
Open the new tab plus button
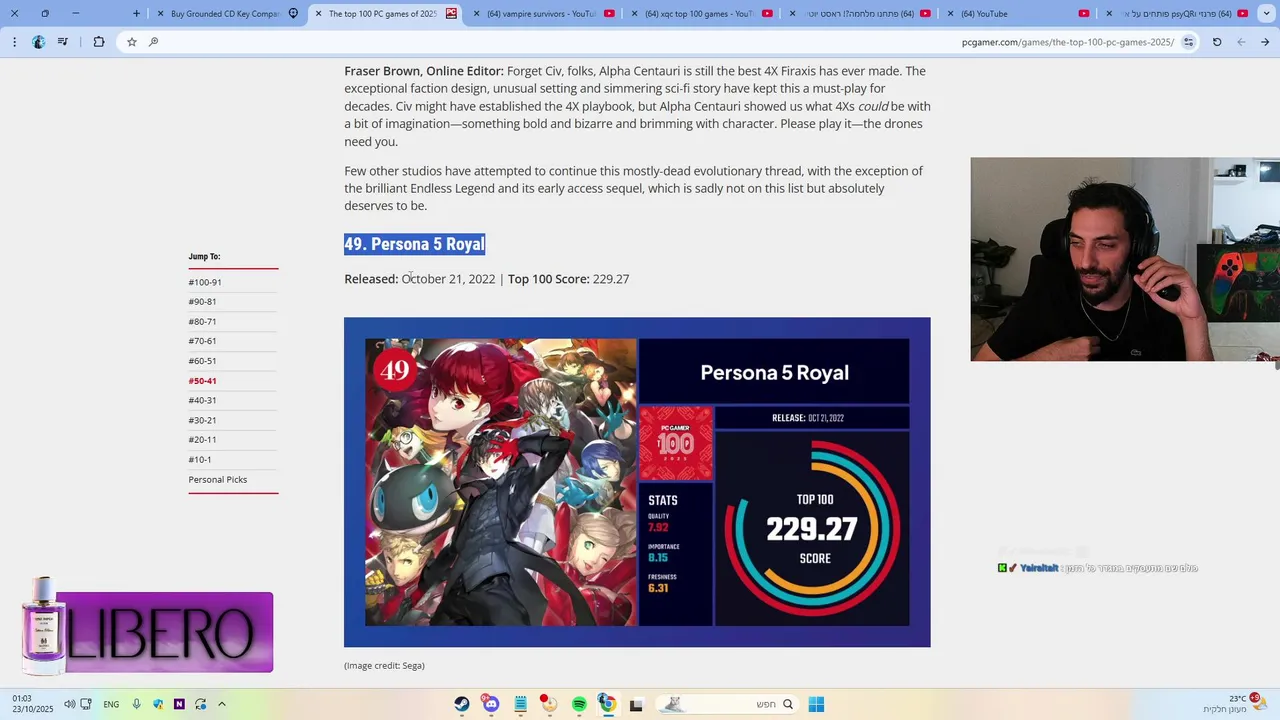(x=136, y=14)
